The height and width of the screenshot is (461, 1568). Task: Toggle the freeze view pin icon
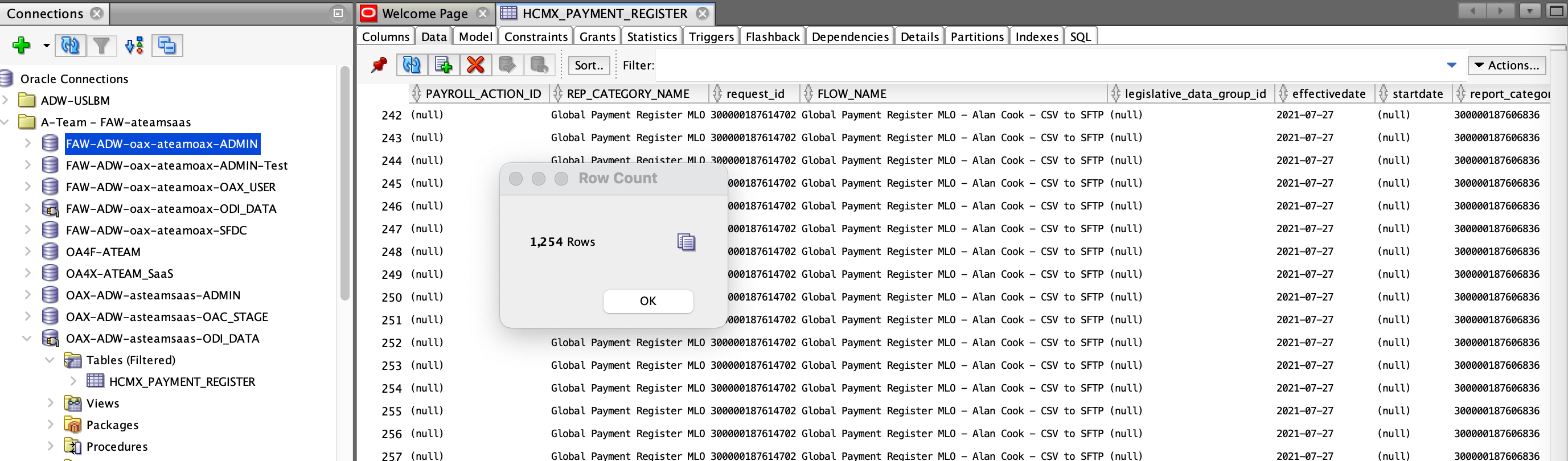(x=379, y=65)
